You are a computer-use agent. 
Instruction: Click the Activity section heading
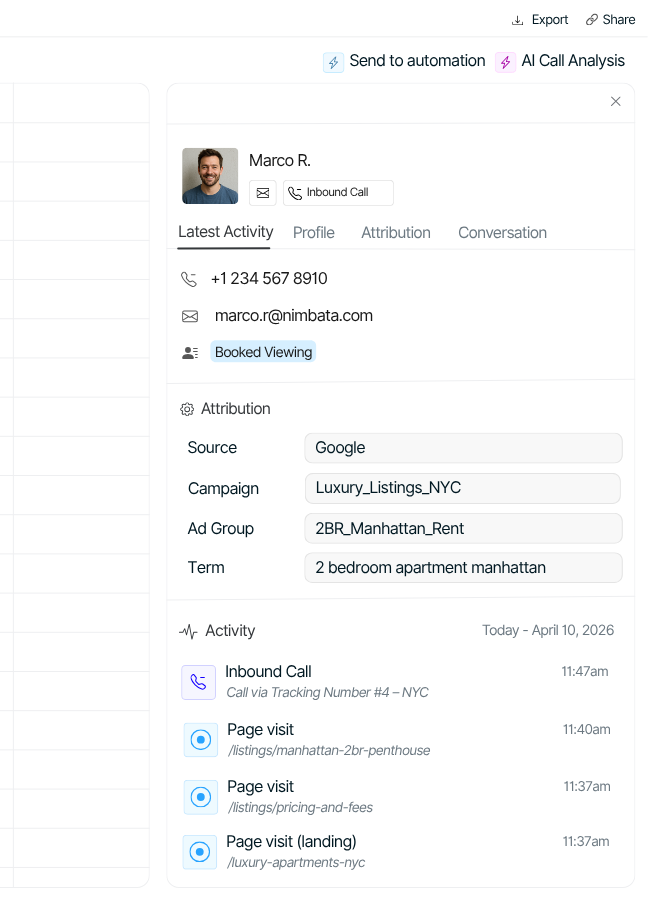tap(230, 631)
